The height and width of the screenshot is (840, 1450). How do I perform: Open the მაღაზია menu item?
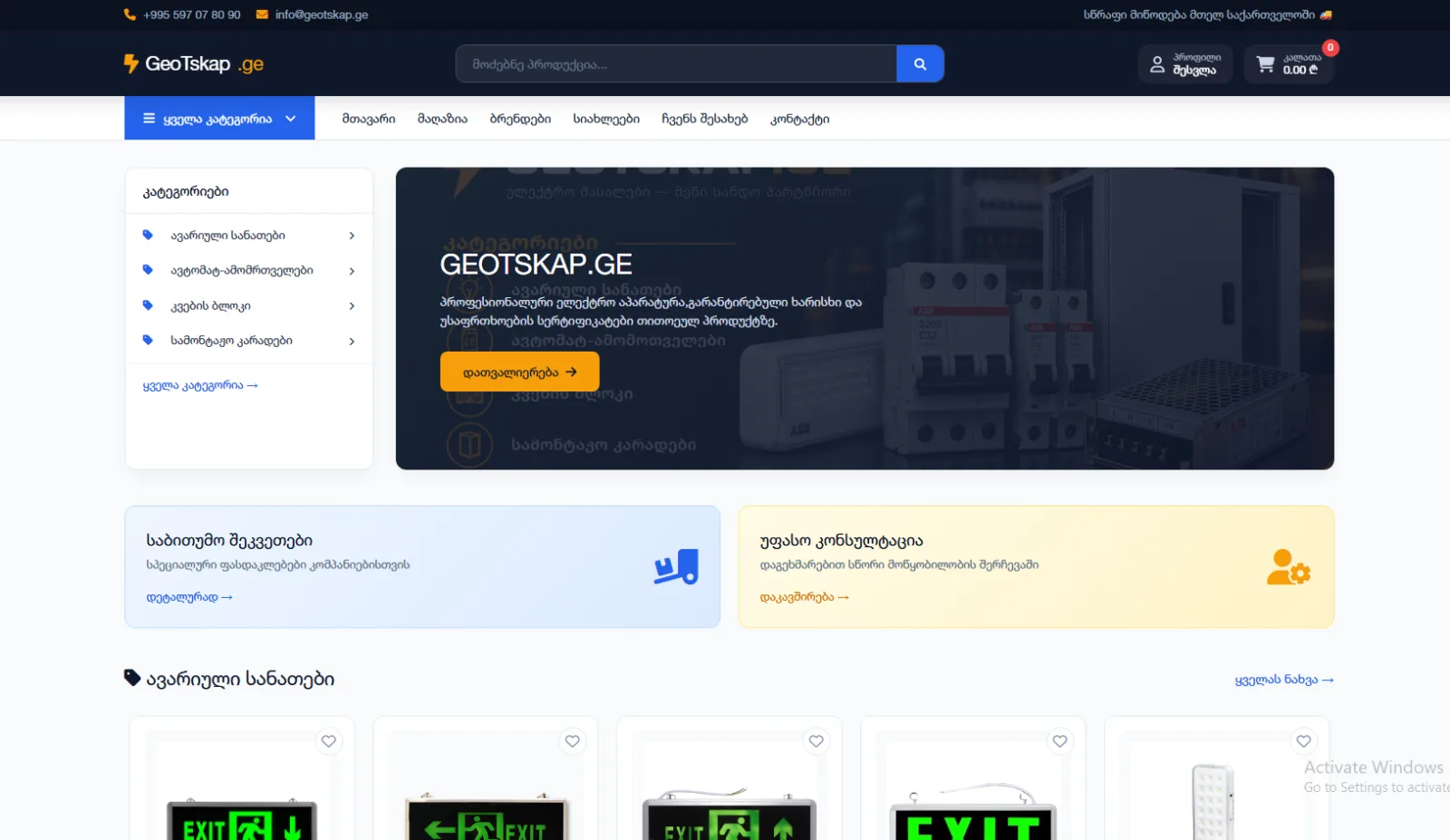click(442, 119)
